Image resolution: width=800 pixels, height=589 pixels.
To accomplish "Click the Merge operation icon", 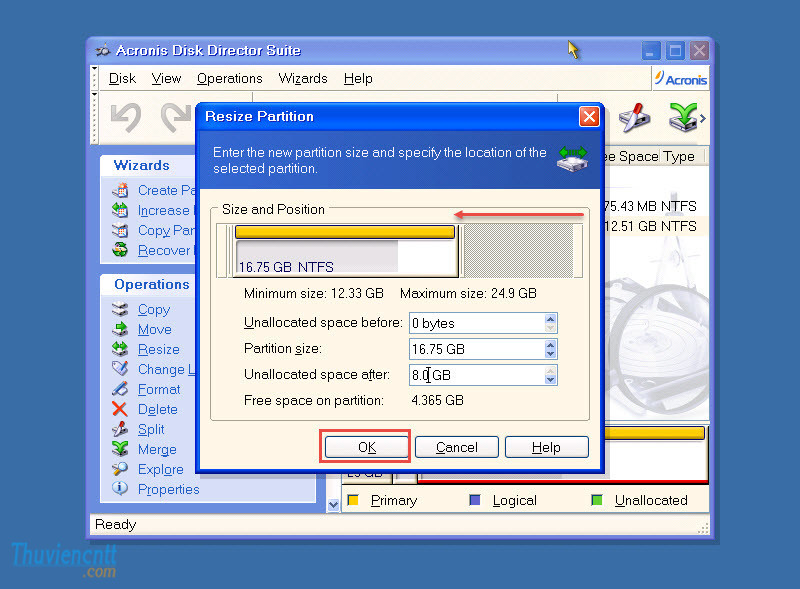I will [120, 449].
